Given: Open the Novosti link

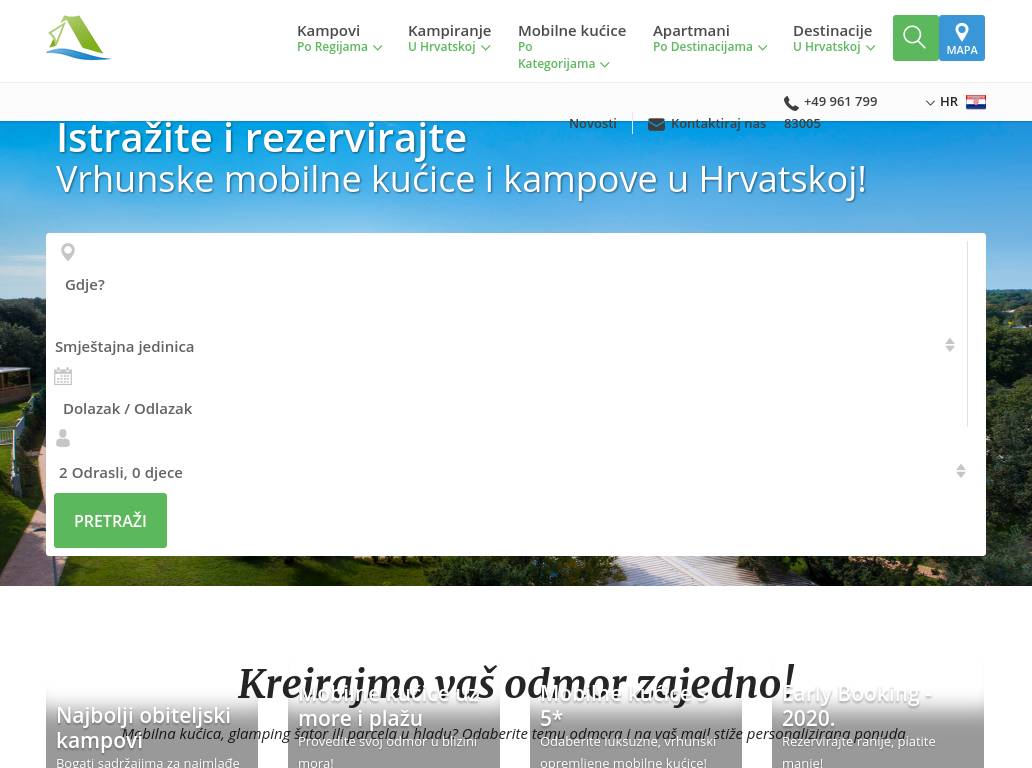Looking at the screenshot, I should [592, 124].
